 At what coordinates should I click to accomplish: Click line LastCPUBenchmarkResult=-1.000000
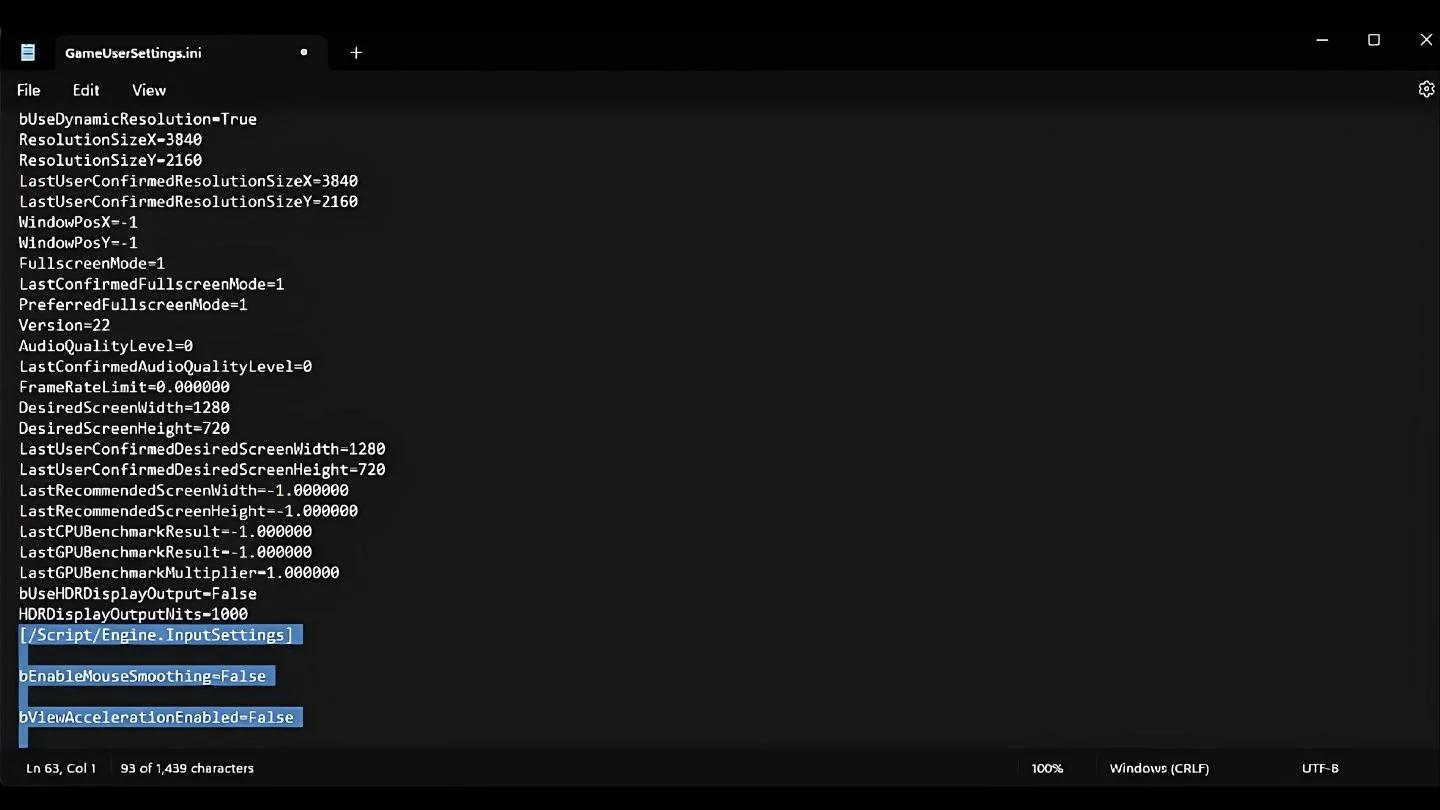(165, 531)
